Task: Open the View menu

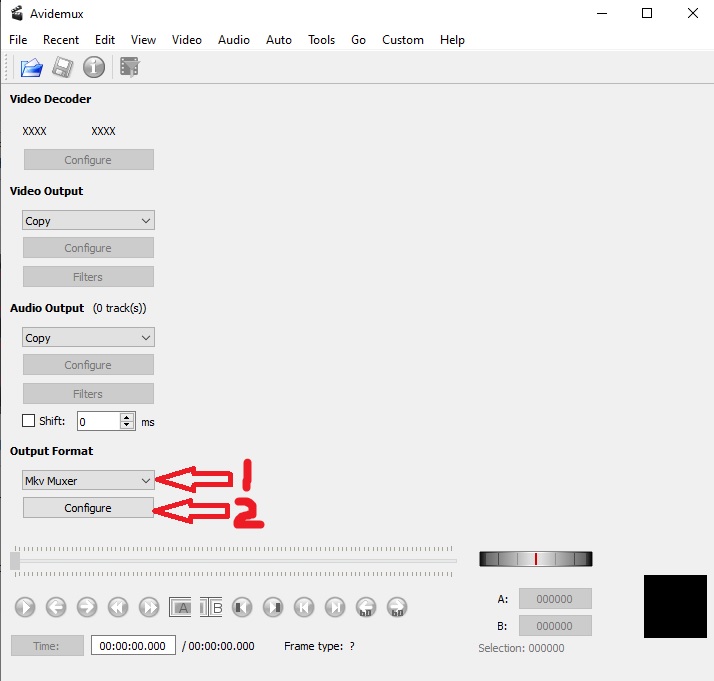Action: point(143,40)
